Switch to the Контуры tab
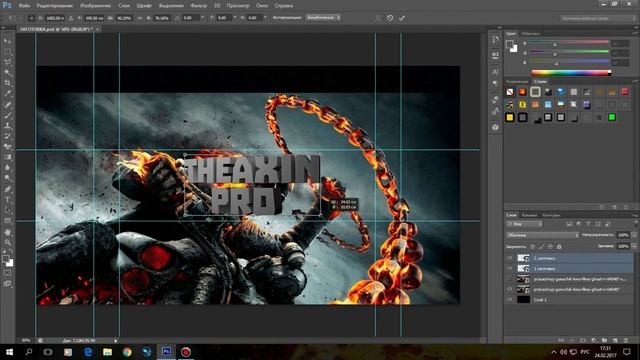Viewport: 640px width, 360px height. point(551,215)
